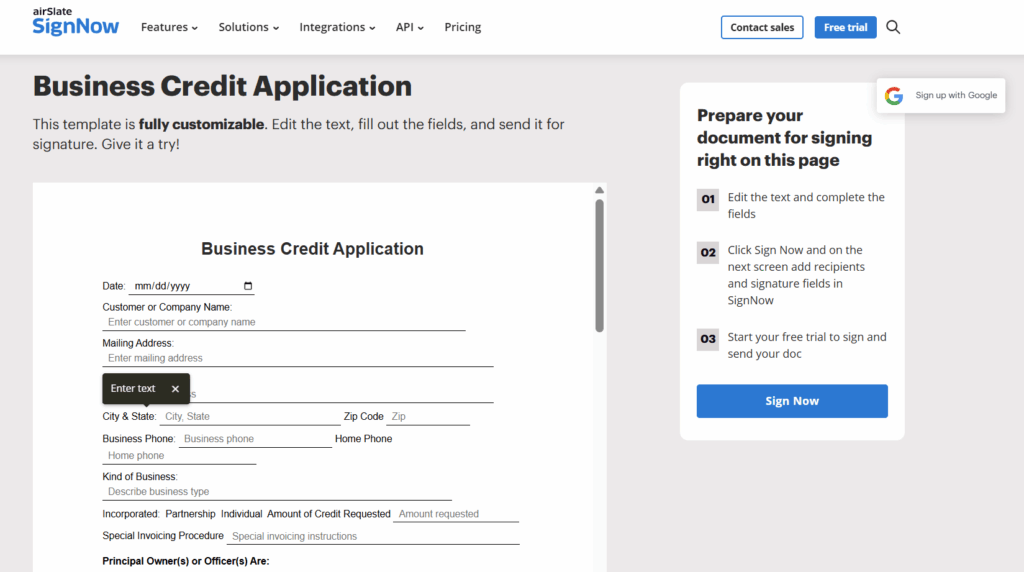
Task: Click the Contact sales button
Action: 762,27
